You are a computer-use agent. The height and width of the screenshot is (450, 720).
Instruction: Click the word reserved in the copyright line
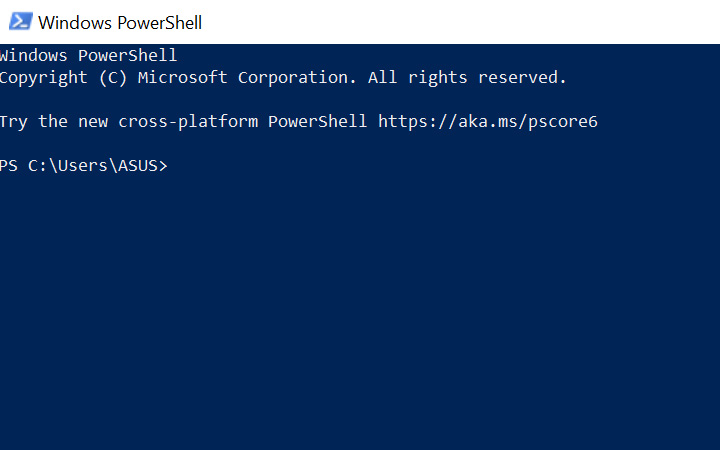[523, 78]
